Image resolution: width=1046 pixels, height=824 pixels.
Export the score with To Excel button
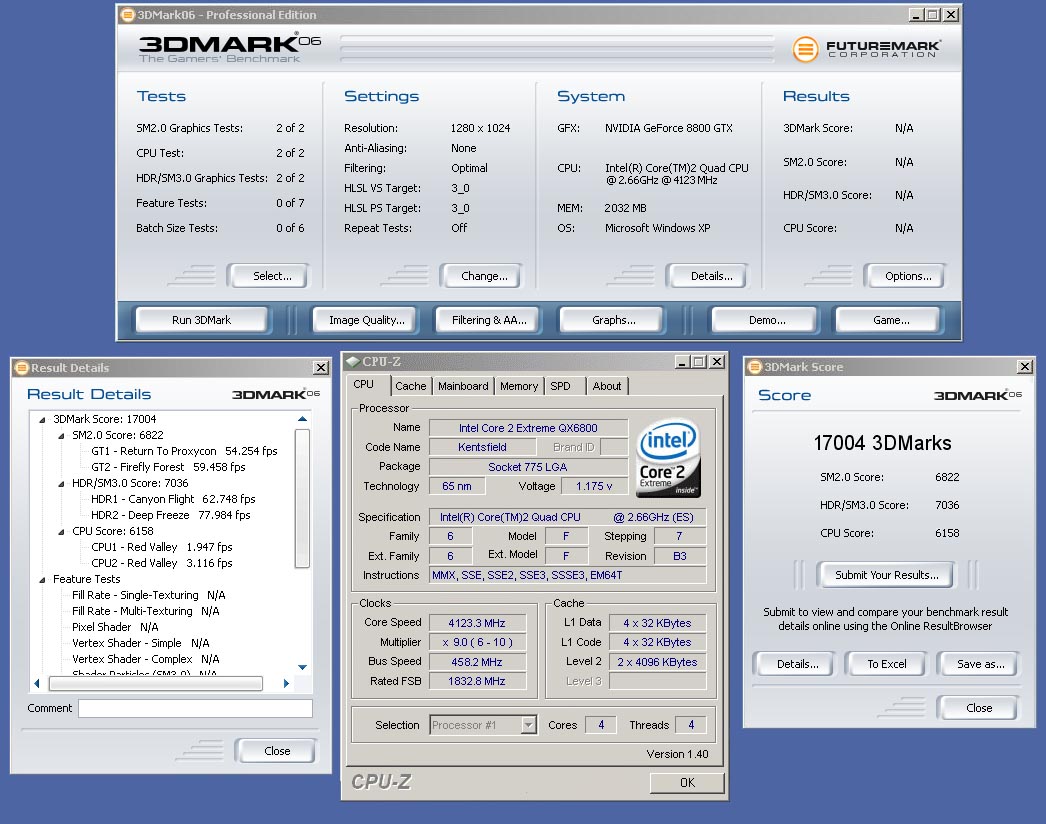coord(886,664)
